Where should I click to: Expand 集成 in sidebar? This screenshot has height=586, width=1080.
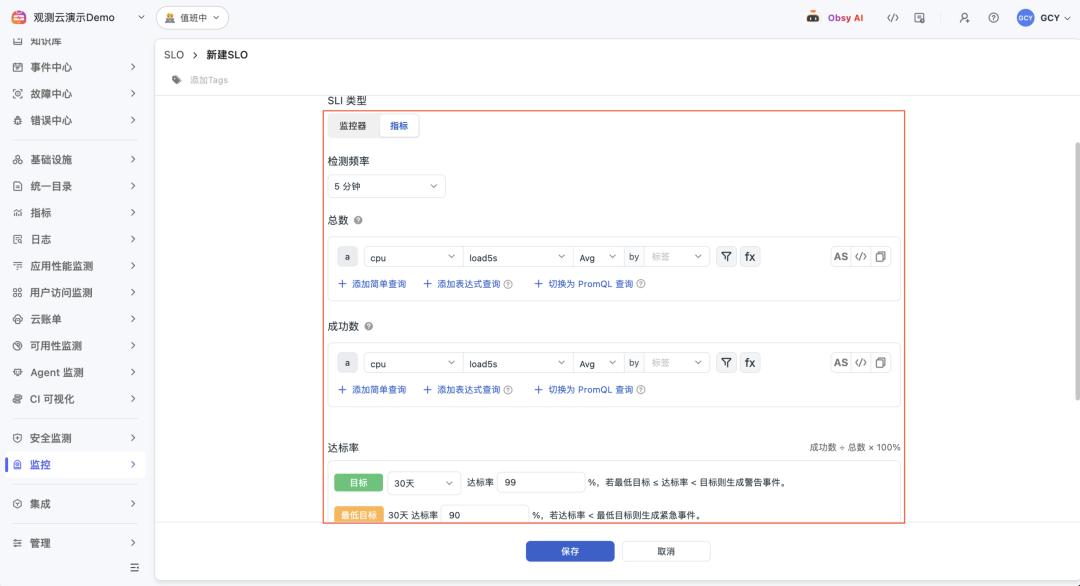pyautogui.click(x=74, y=504)
